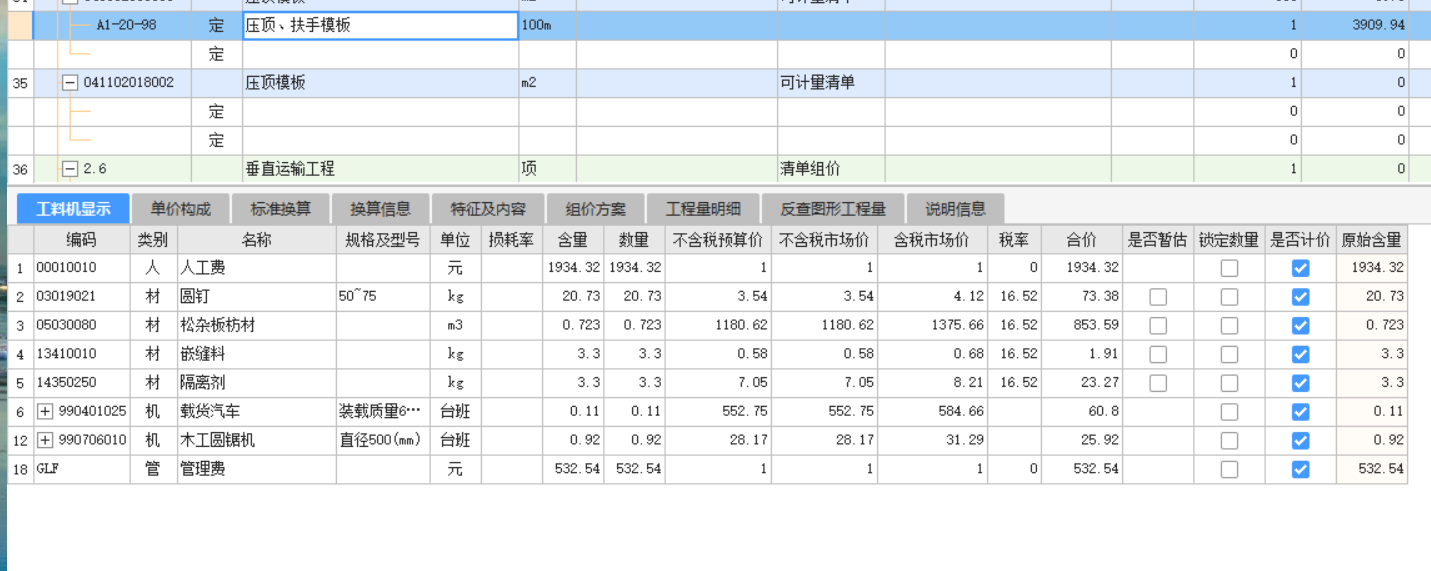Enable 是否暂估 for 松杂板枋材
This screenshot has height=571, width=1431.
click(1158, 326)
